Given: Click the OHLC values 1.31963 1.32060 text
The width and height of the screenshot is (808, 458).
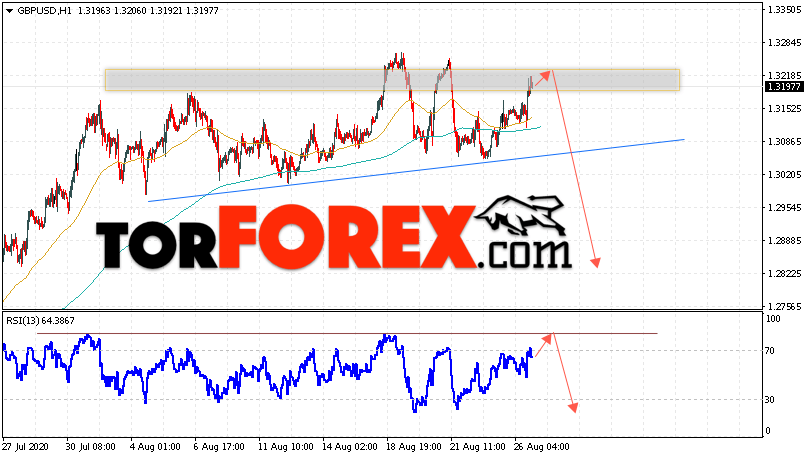Looking at the screenshot, I should coord(112,10).
